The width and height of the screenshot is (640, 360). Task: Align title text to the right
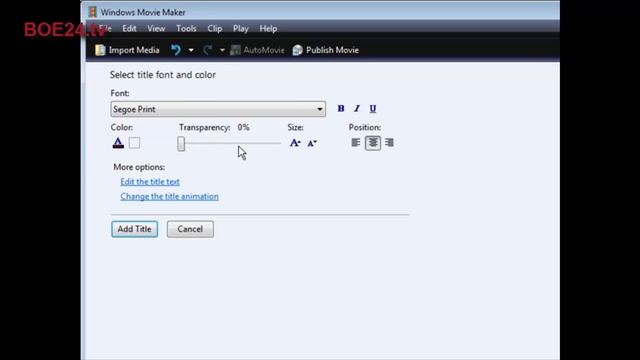389,142
